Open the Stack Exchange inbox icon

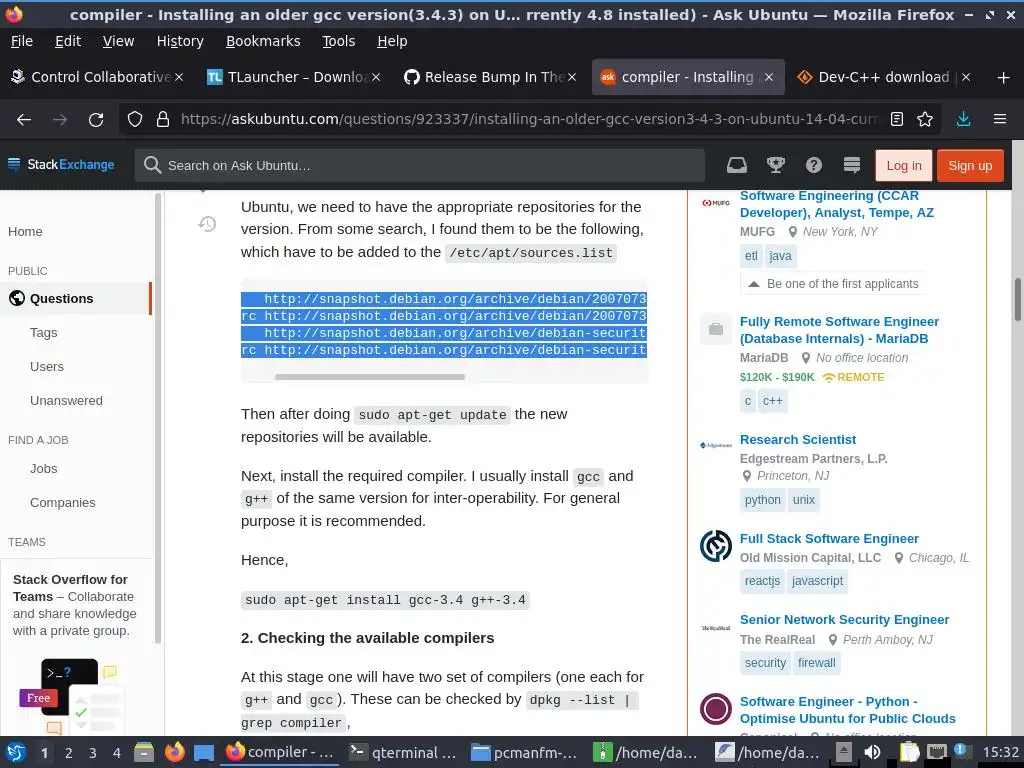tap(737, 165)
